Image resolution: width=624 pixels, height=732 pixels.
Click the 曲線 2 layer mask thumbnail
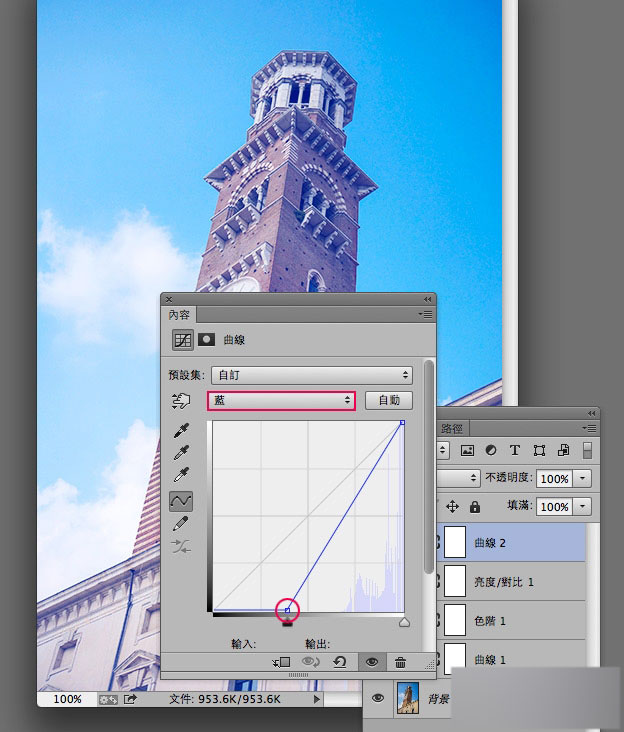point(455,542)
